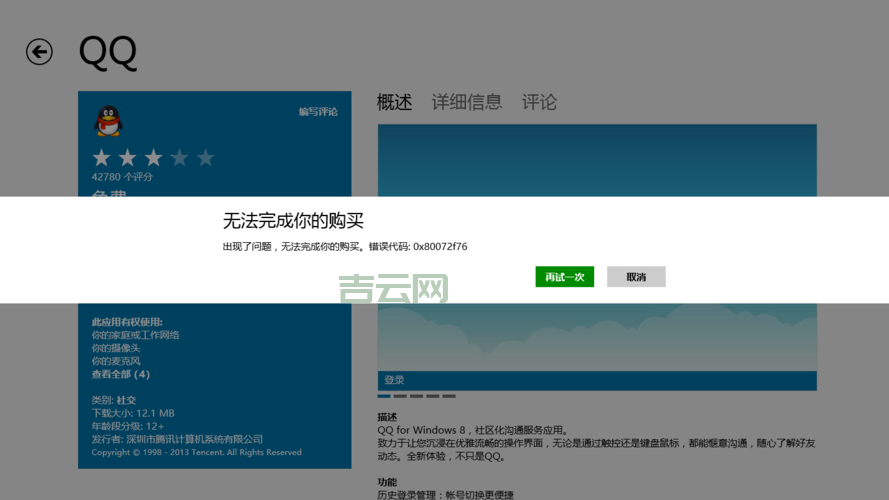Select the third screenshot page indicator
The height and width of the screenshot is (500, 889).
point(416,396)
